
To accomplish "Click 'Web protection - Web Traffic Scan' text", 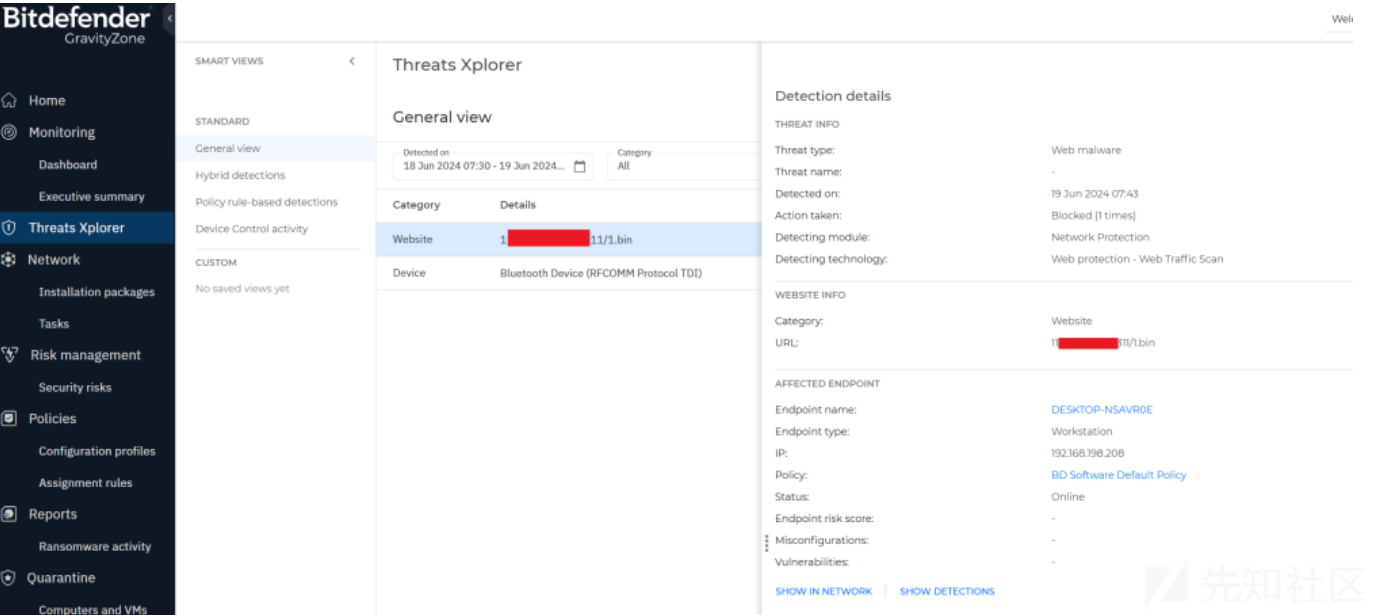I will (x=1137, y=259).
